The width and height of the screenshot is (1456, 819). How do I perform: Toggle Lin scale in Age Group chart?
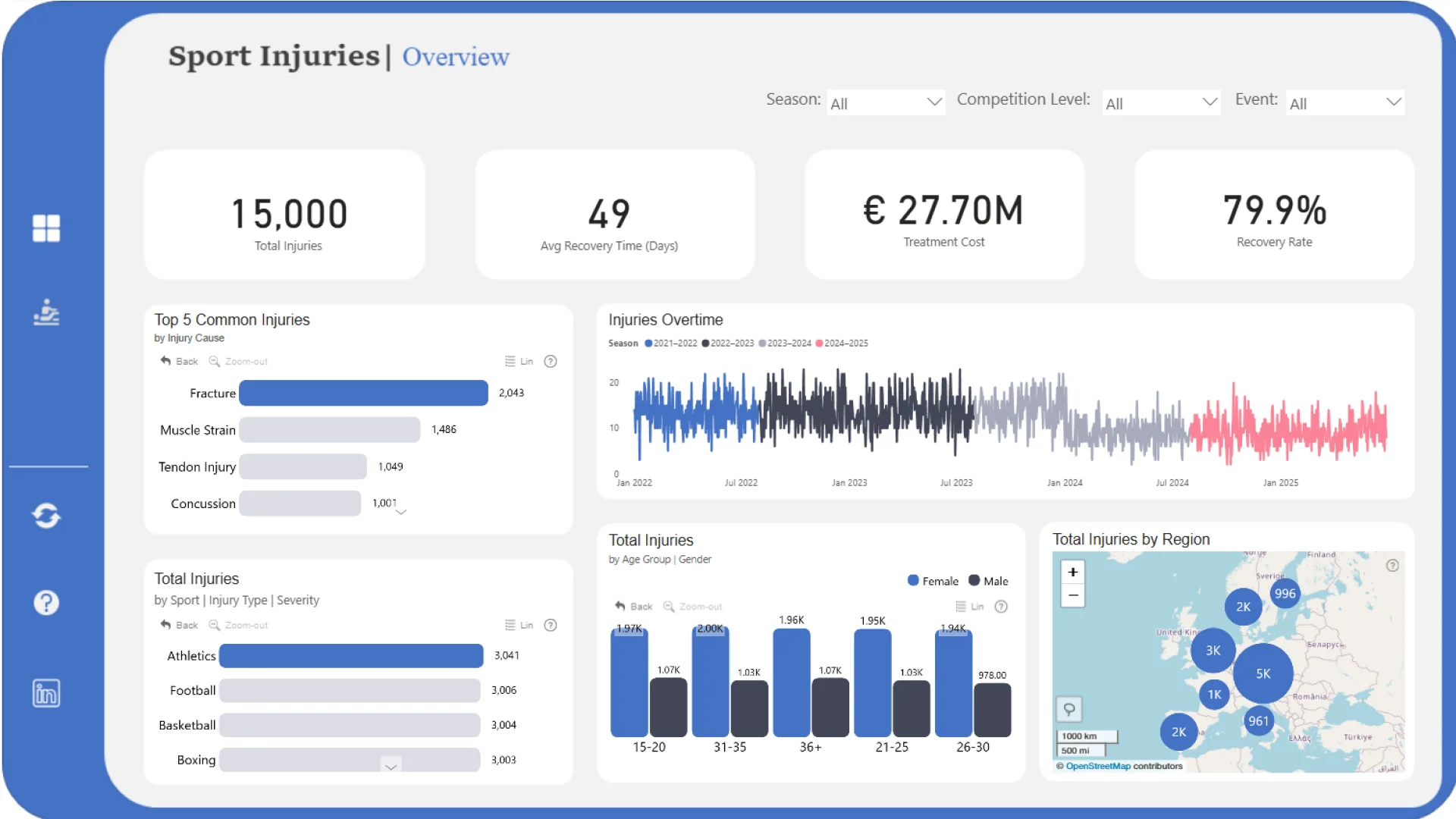pyautogui.click(x=969, y=606)
